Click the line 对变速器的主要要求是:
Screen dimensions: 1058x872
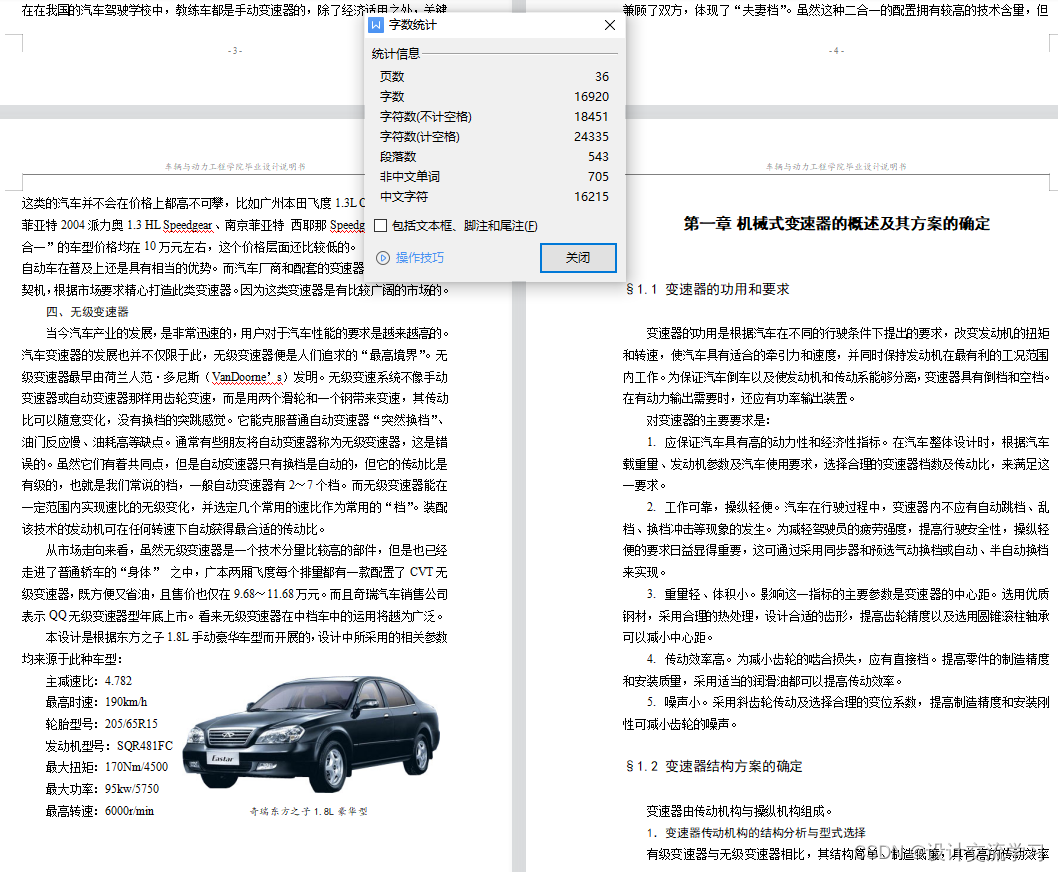coord(708,420)
